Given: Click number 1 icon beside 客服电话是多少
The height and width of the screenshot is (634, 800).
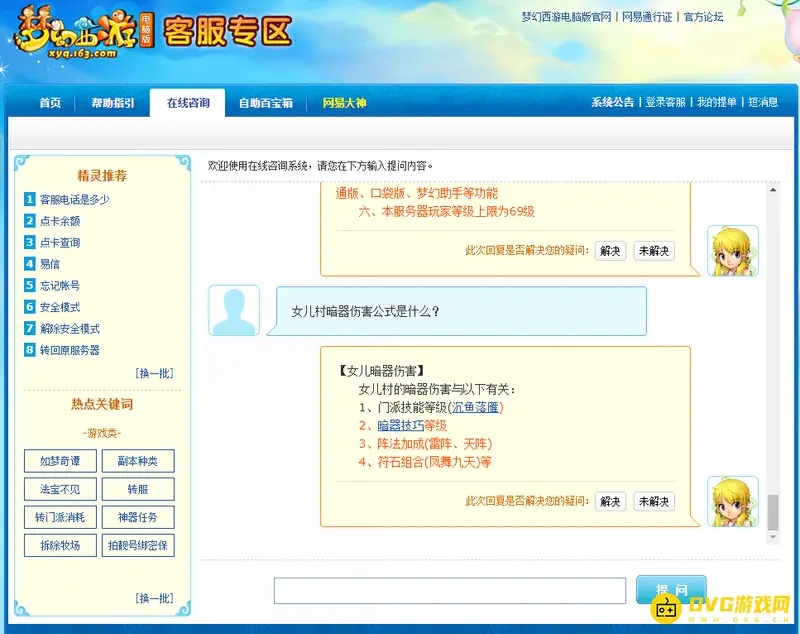Looking at the screenshot, I should pyautogui.click(x=30, y=199).
